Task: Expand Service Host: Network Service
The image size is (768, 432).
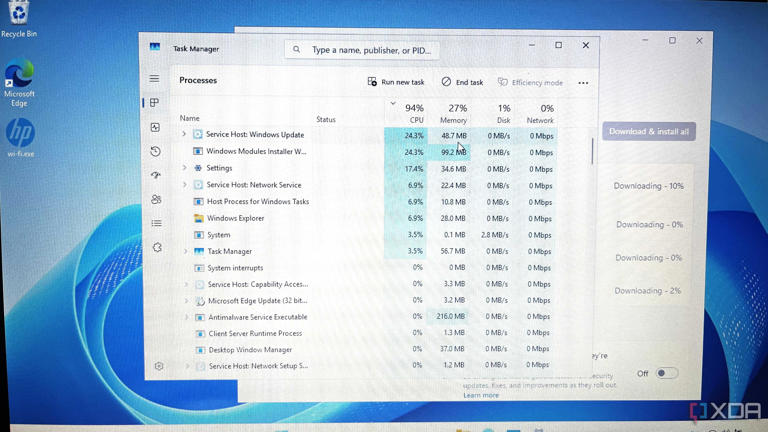Action: pyautogui.click(x=185, y=185)
